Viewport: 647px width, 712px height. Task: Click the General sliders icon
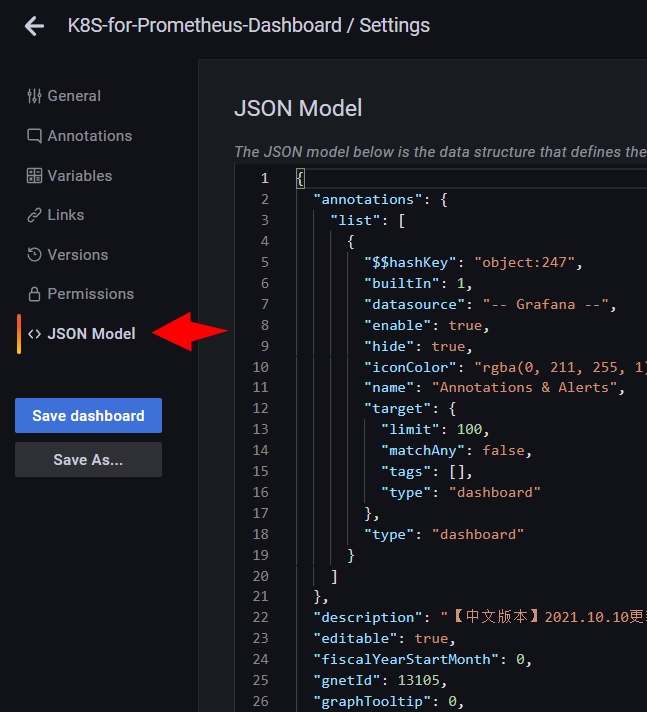35,96
